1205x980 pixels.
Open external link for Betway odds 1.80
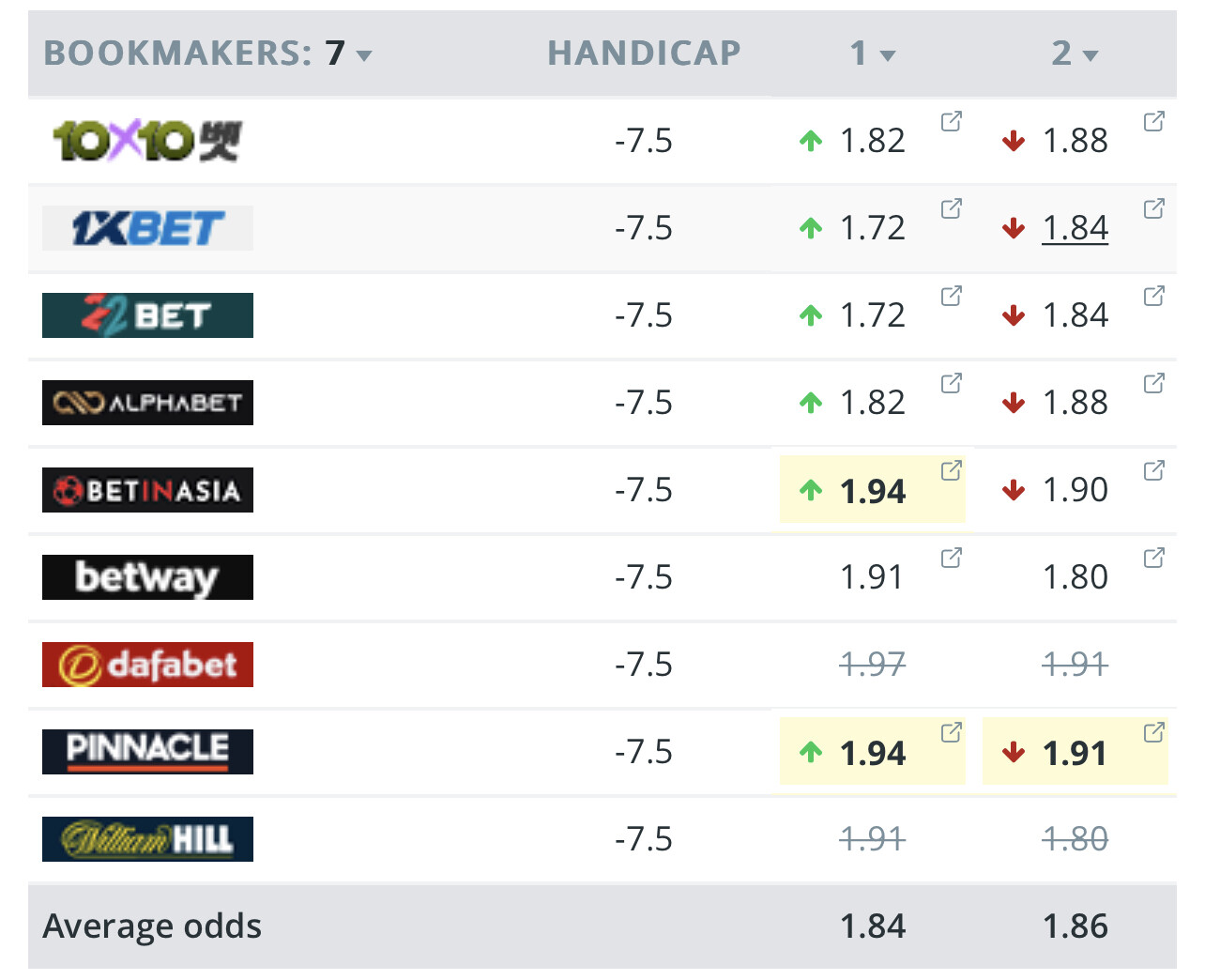pos(1153,558)
